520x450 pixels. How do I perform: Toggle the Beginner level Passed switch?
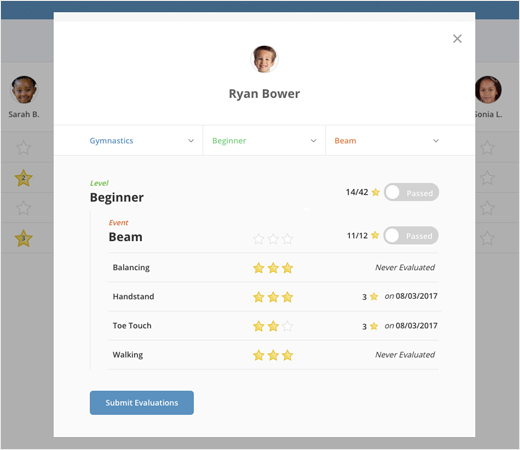click(411, 192)
